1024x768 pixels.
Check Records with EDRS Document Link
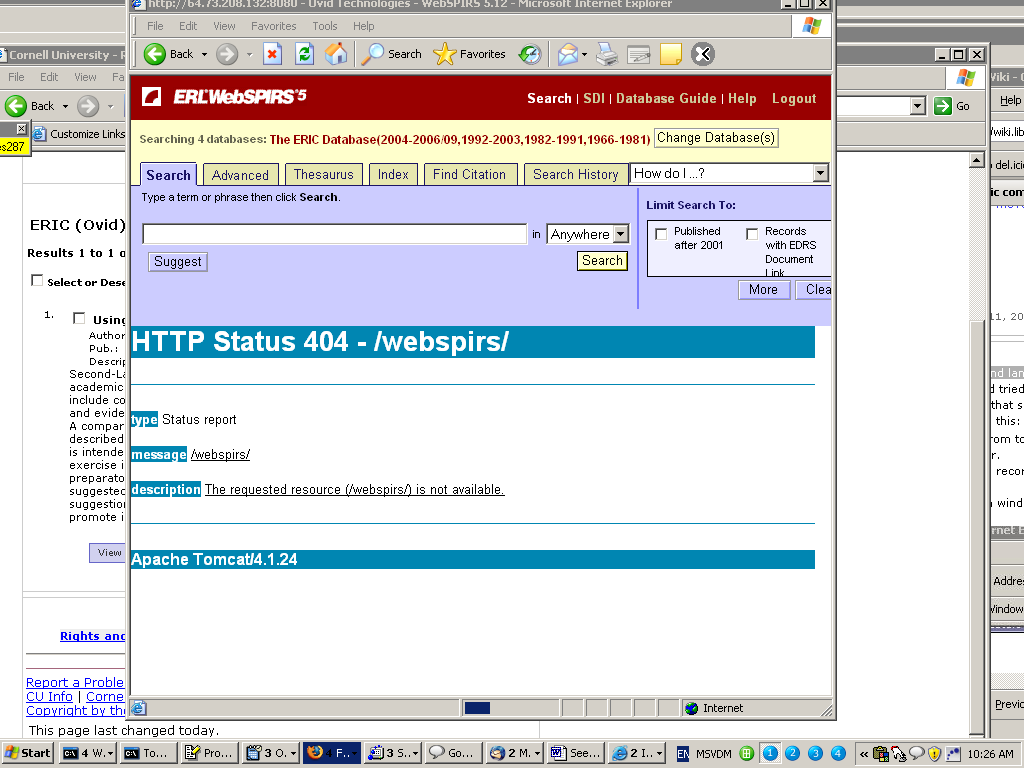[752, 234]
